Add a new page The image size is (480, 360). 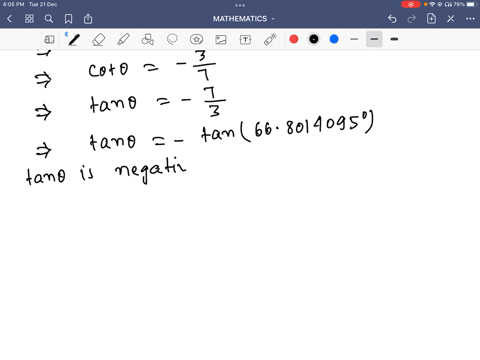[x=431, y=19]
